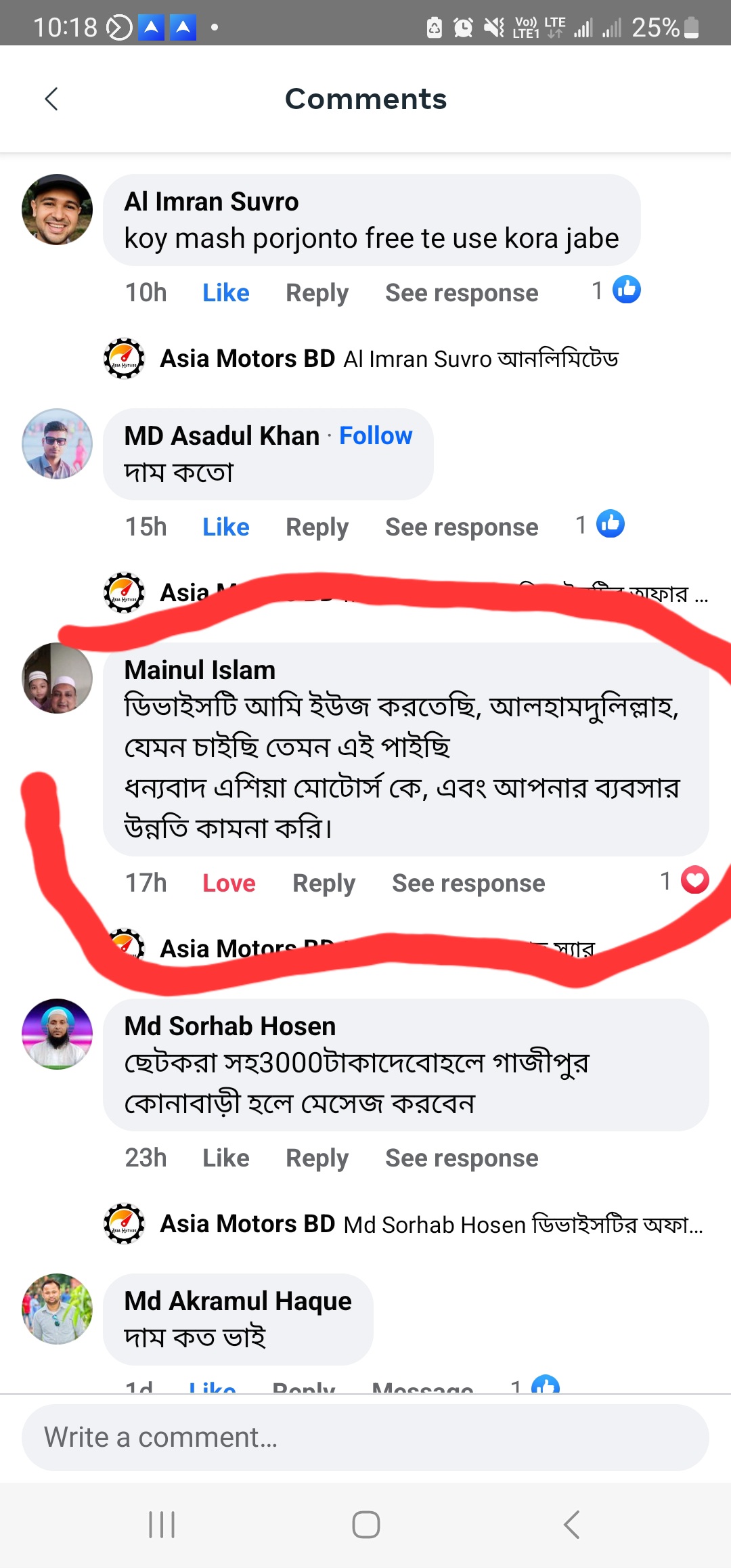Viewport: 731px width, 1568px height.
Task: Open the Asia Motors BD logo under Md Sorhab Hosen's comment
Action: pyautogui.click(x=125, y=1224)
